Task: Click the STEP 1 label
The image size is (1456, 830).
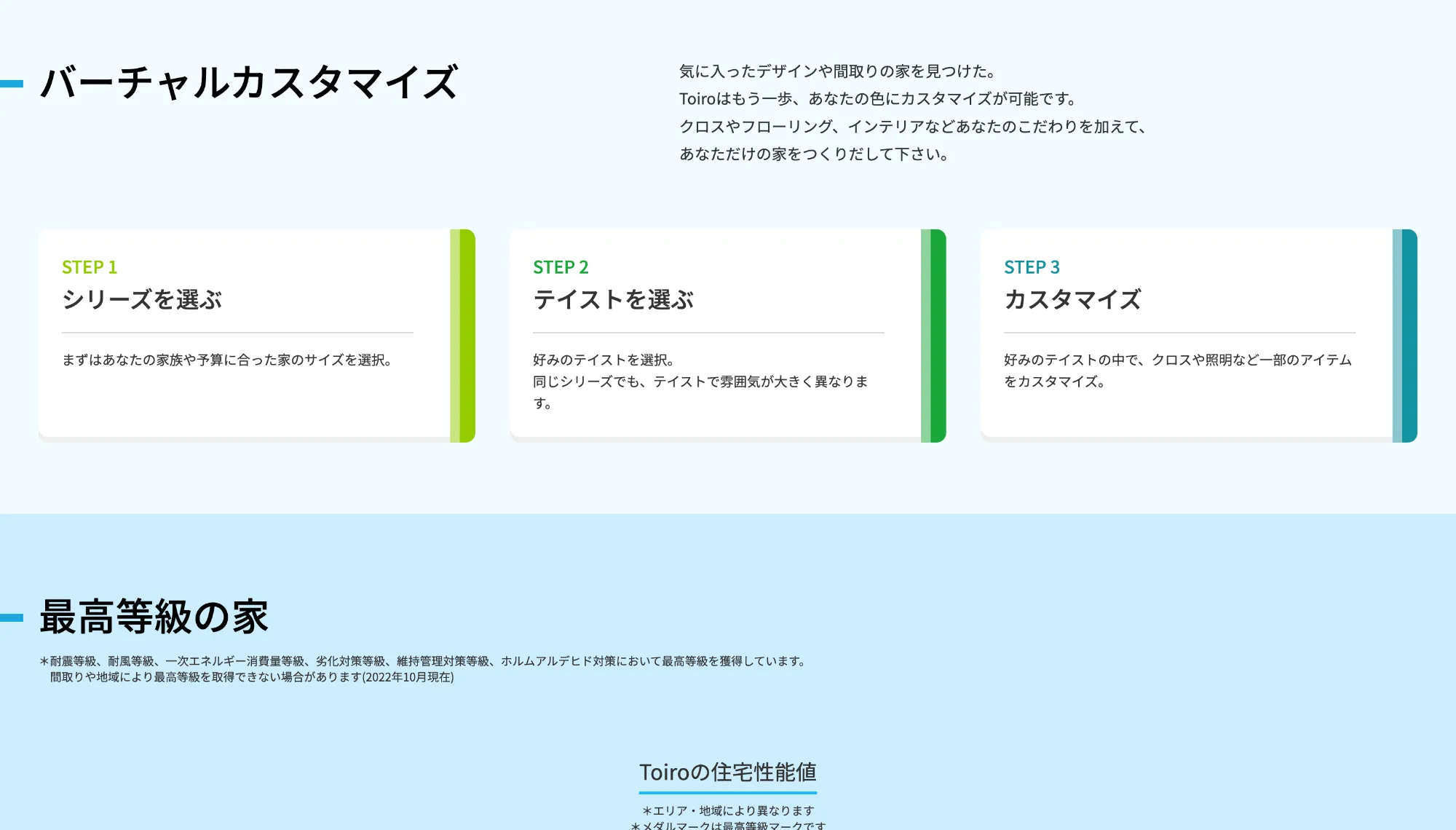Action: point(89,267)
